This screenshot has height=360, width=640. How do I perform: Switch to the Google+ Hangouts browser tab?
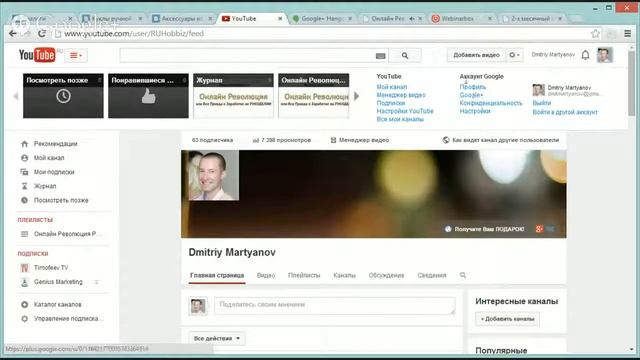[x=322, y=18]
